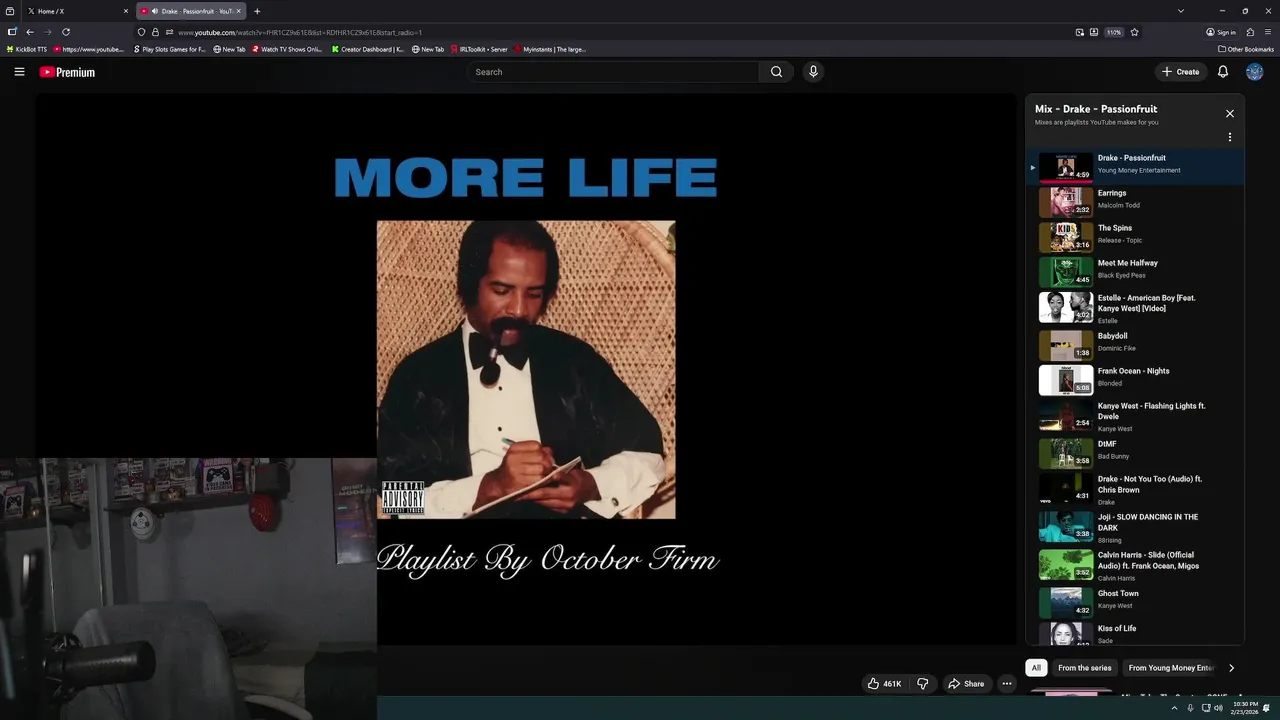Open Myinstants bookmark
The image size is (1280, 720).
coord(550,49)
